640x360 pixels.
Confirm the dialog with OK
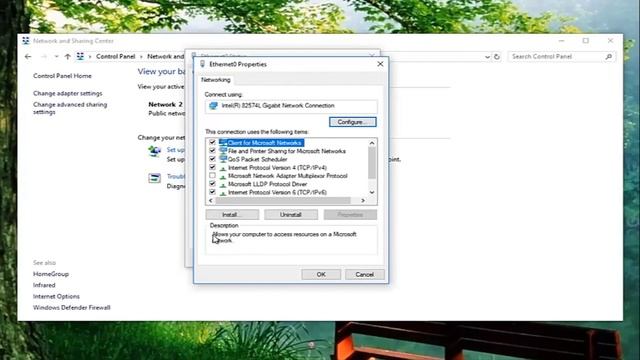pos(321,274)
